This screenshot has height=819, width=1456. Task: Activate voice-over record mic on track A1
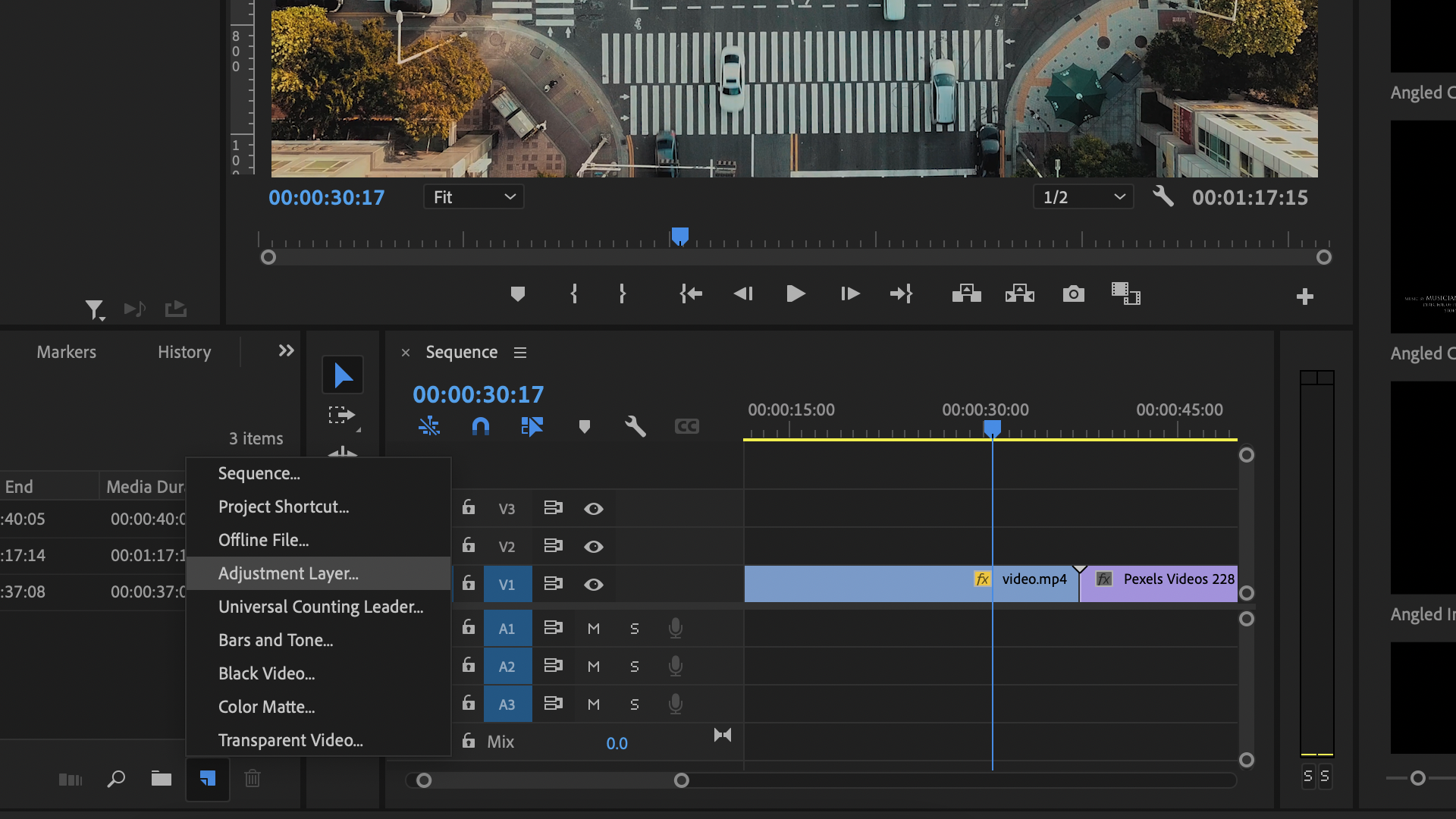[675, 627]
